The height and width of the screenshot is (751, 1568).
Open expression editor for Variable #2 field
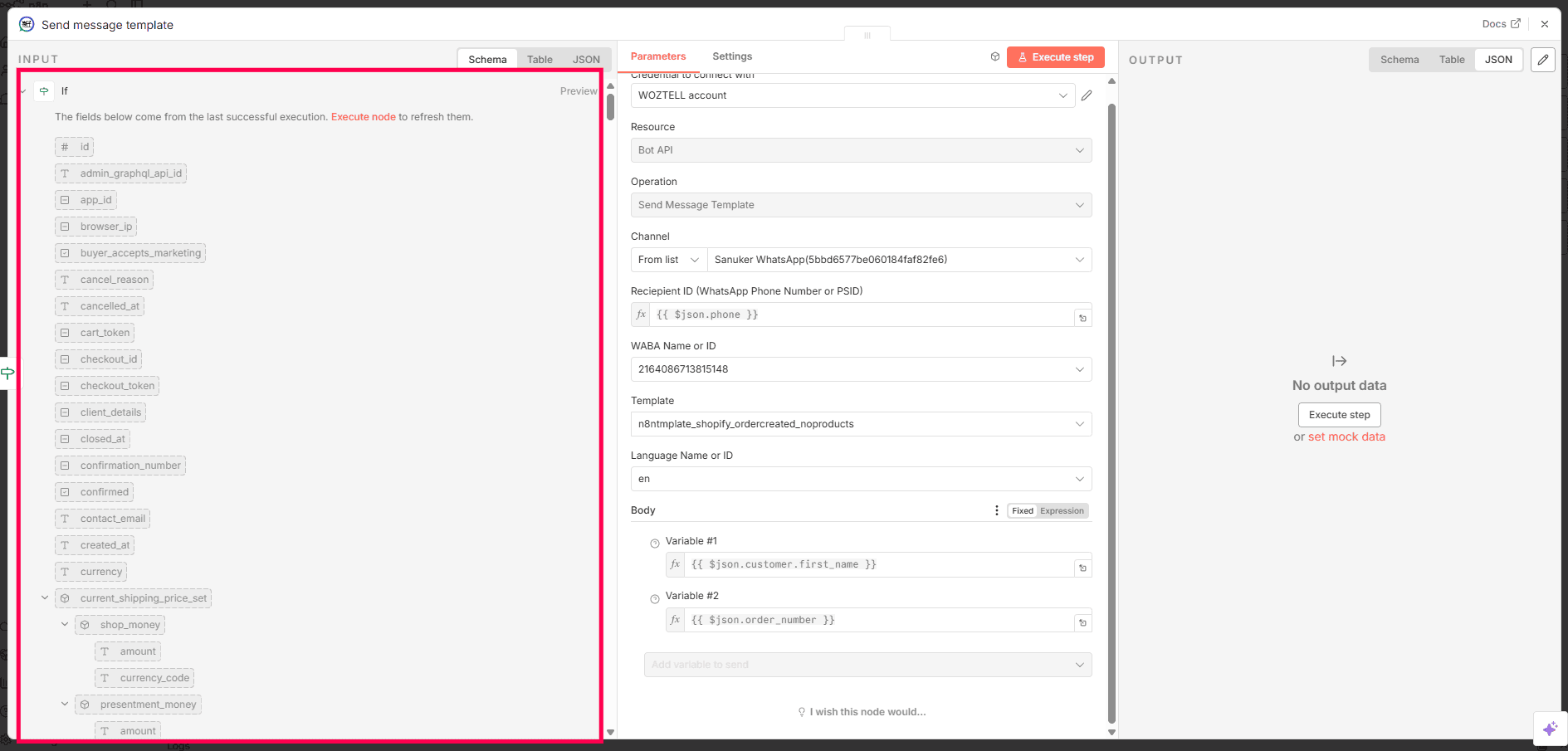(1082, 622)
